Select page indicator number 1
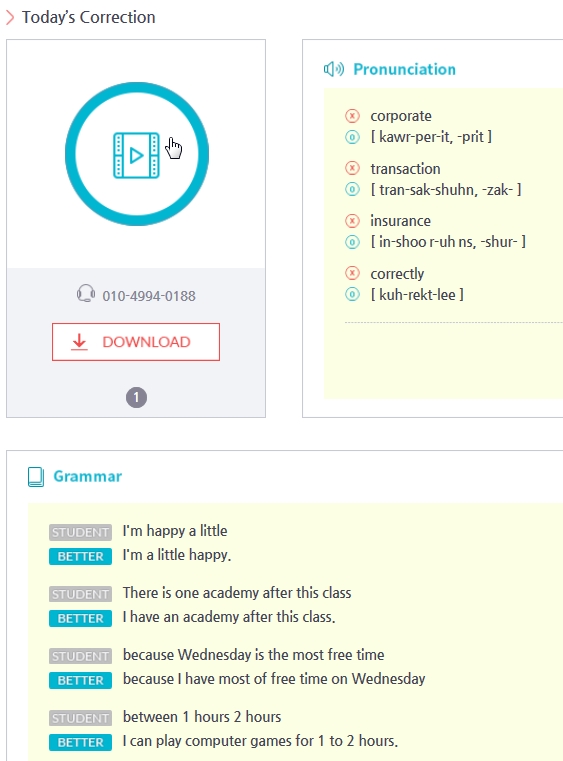 tap(136, 397)
